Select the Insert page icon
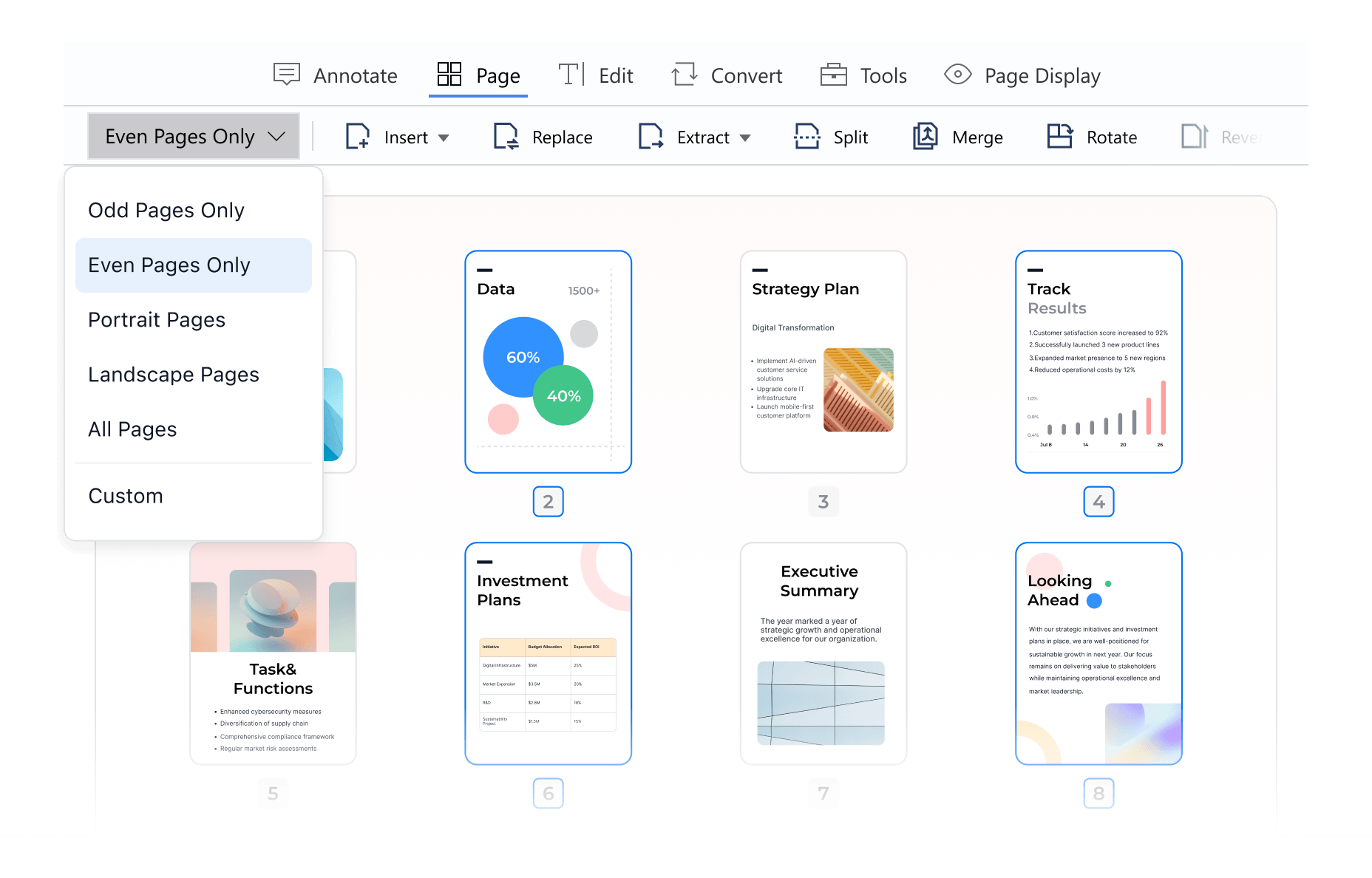This screenshot has height=878, width=1372. point(358,136)
